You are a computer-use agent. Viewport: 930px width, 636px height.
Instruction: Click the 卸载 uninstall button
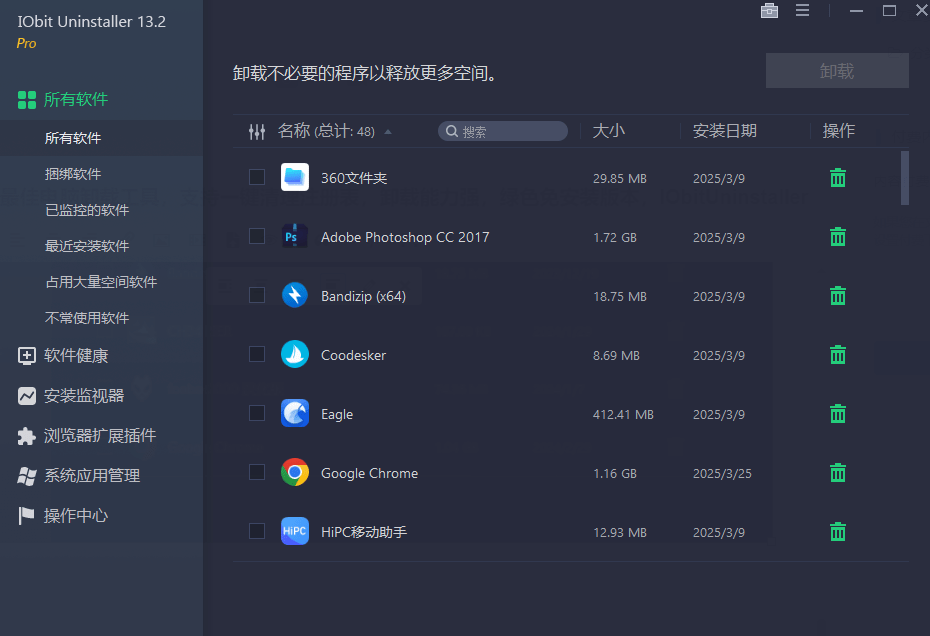(x=837, y=70)
